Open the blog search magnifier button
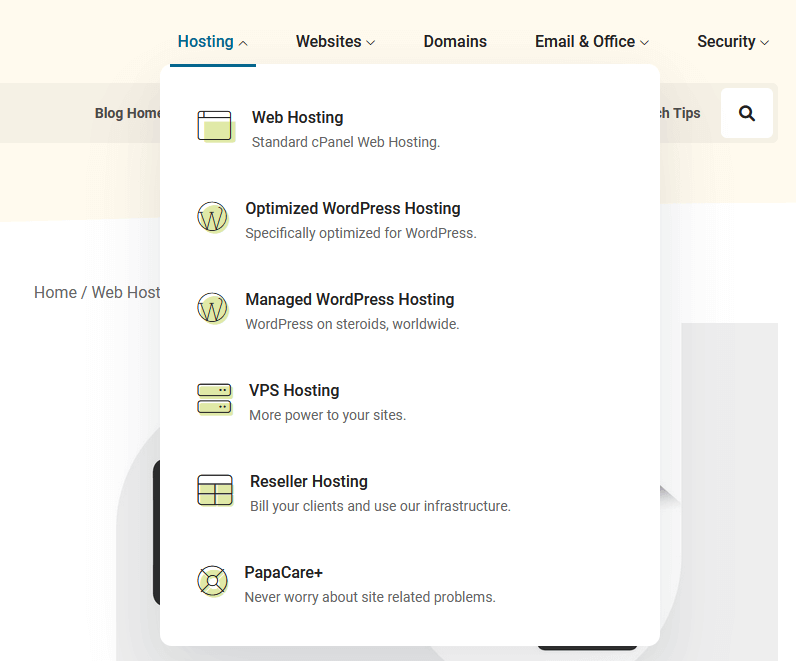This screenshot has width=796, height=661. [747, 113]
